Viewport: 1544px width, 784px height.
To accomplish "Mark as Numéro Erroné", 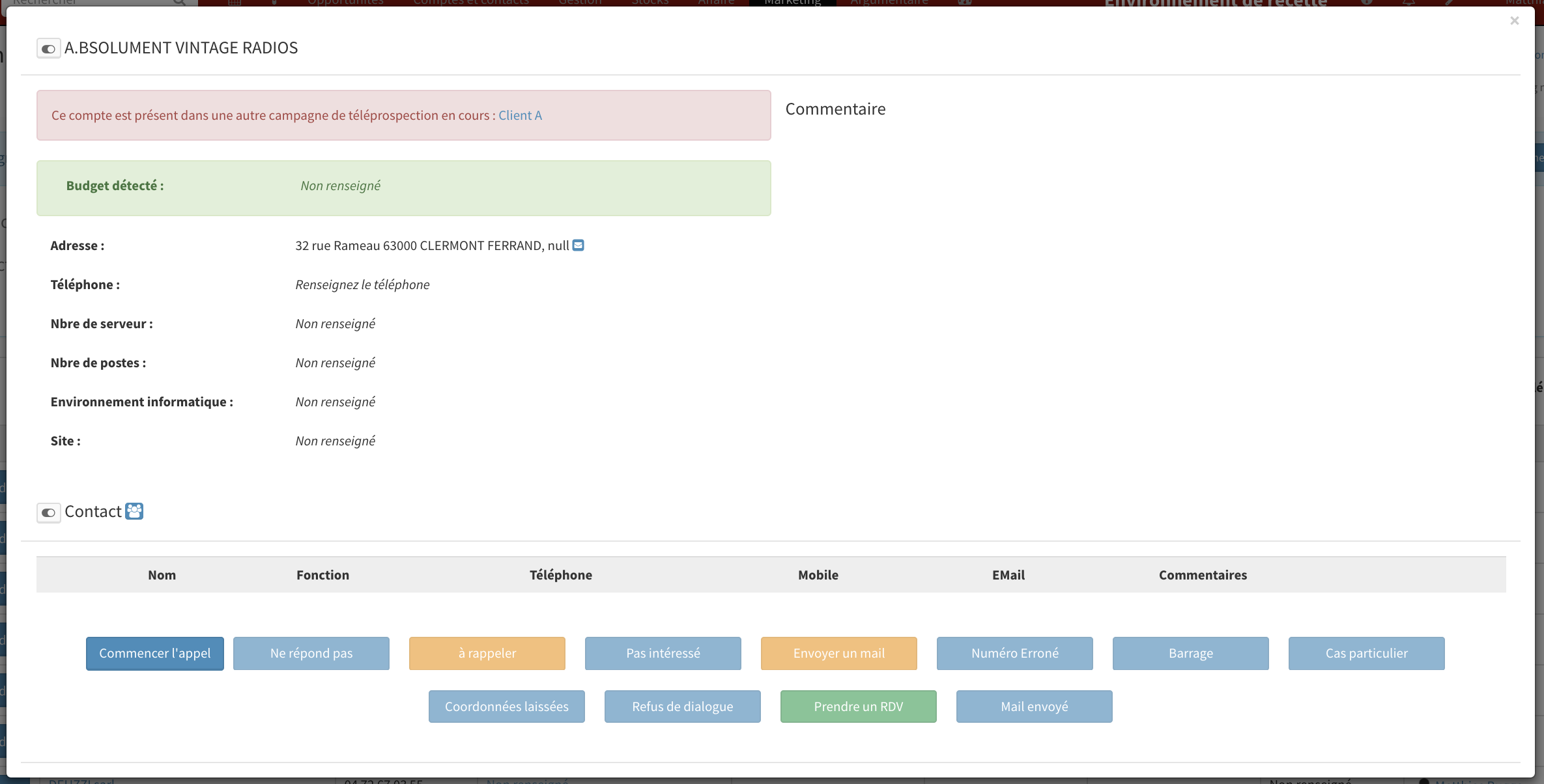I will (x=1015, y=653).
